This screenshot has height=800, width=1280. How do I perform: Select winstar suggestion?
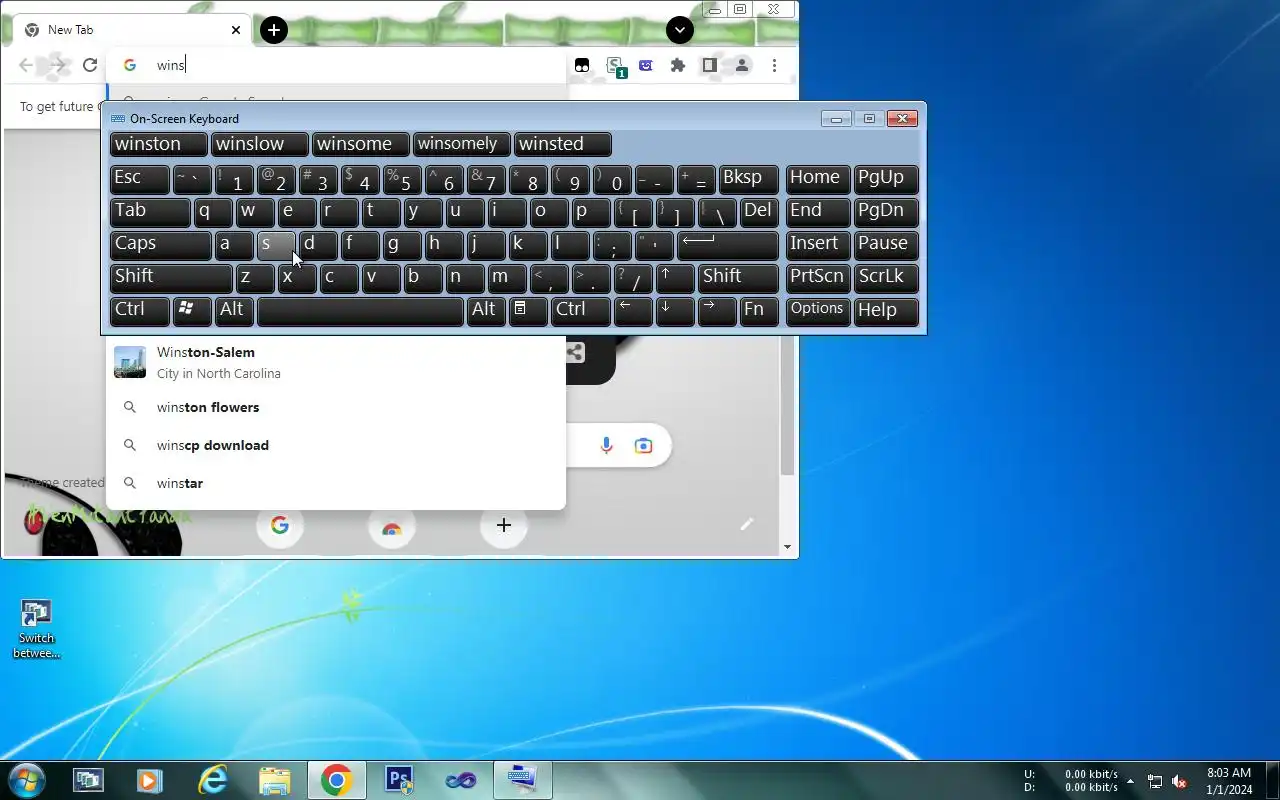[336, 483]
